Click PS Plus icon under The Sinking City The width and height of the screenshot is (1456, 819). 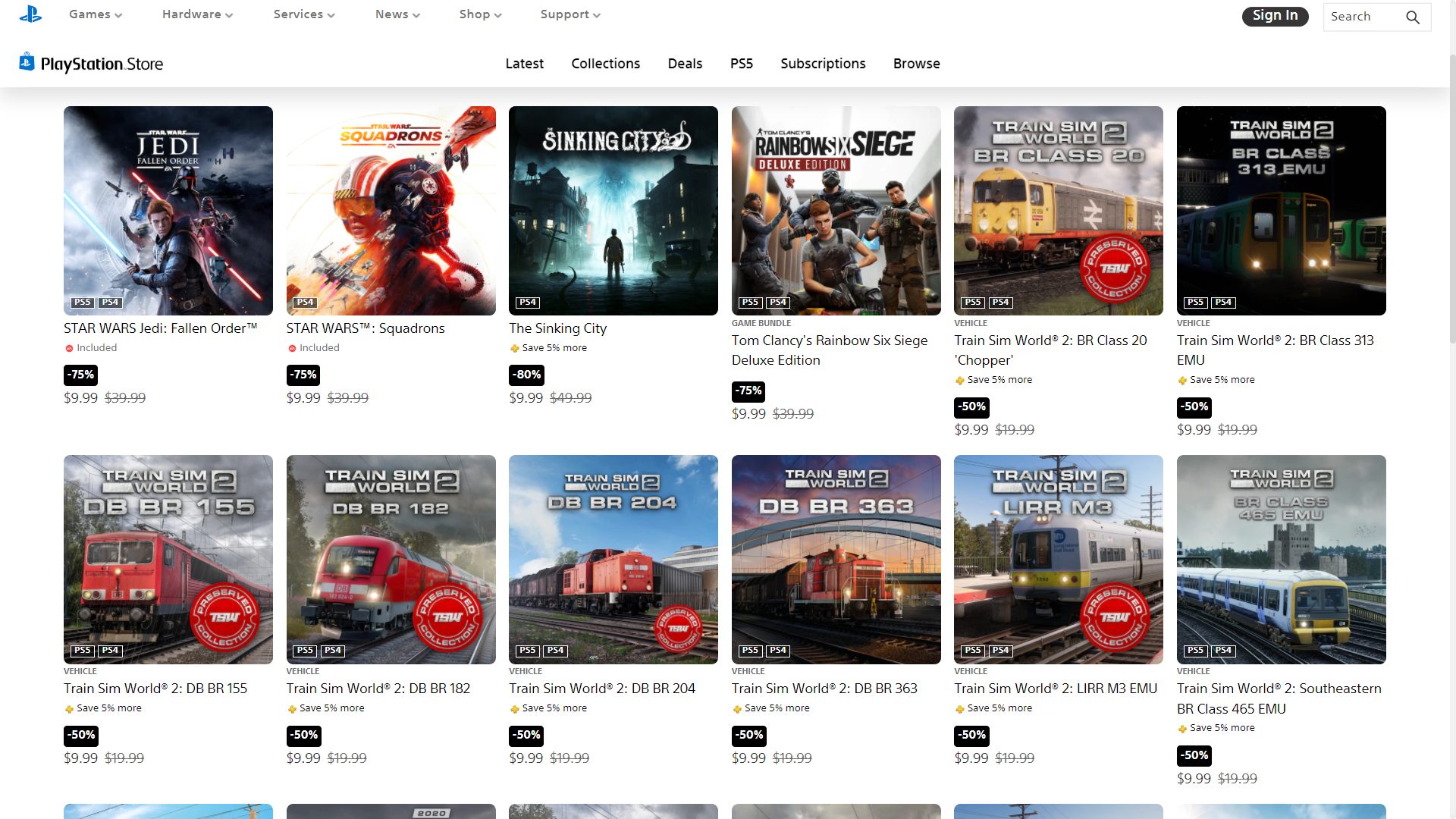(x=515, y=349)
